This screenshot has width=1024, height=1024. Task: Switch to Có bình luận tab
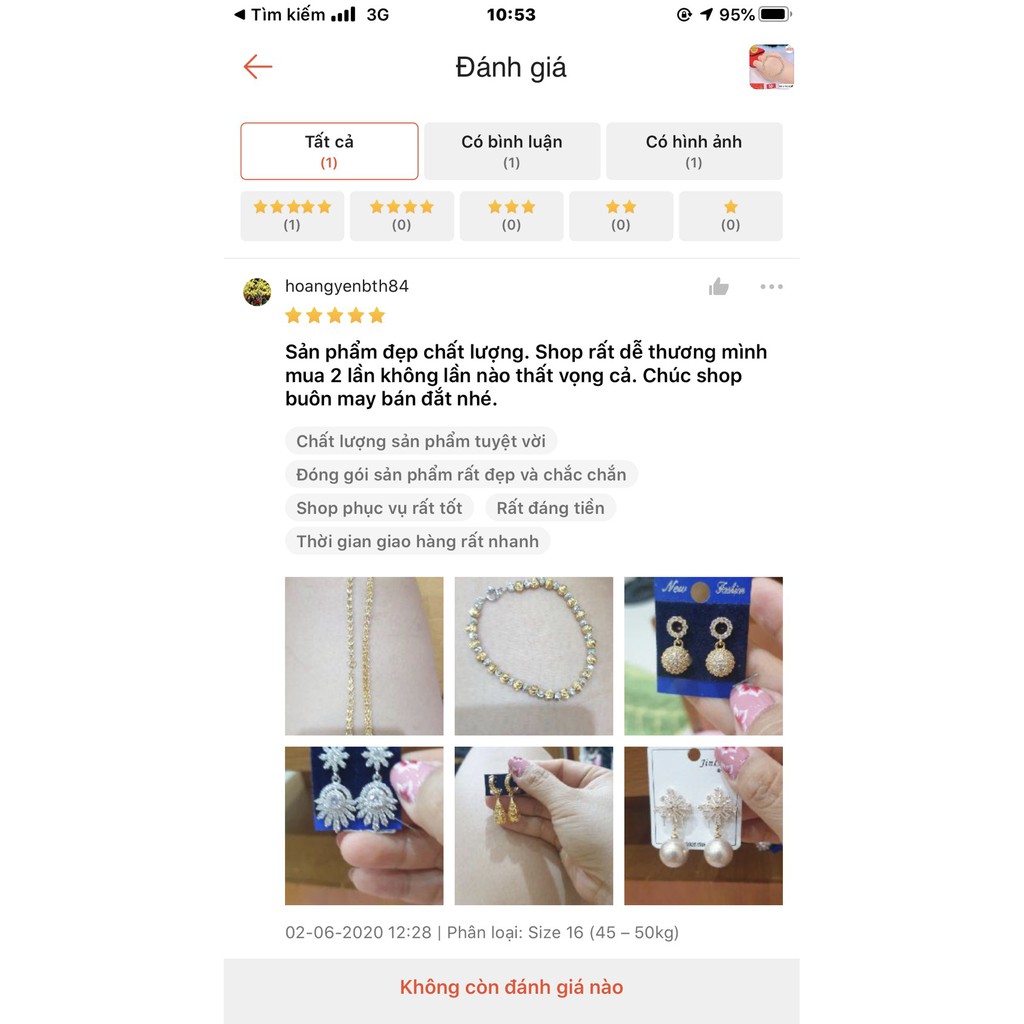click(512, 151)
